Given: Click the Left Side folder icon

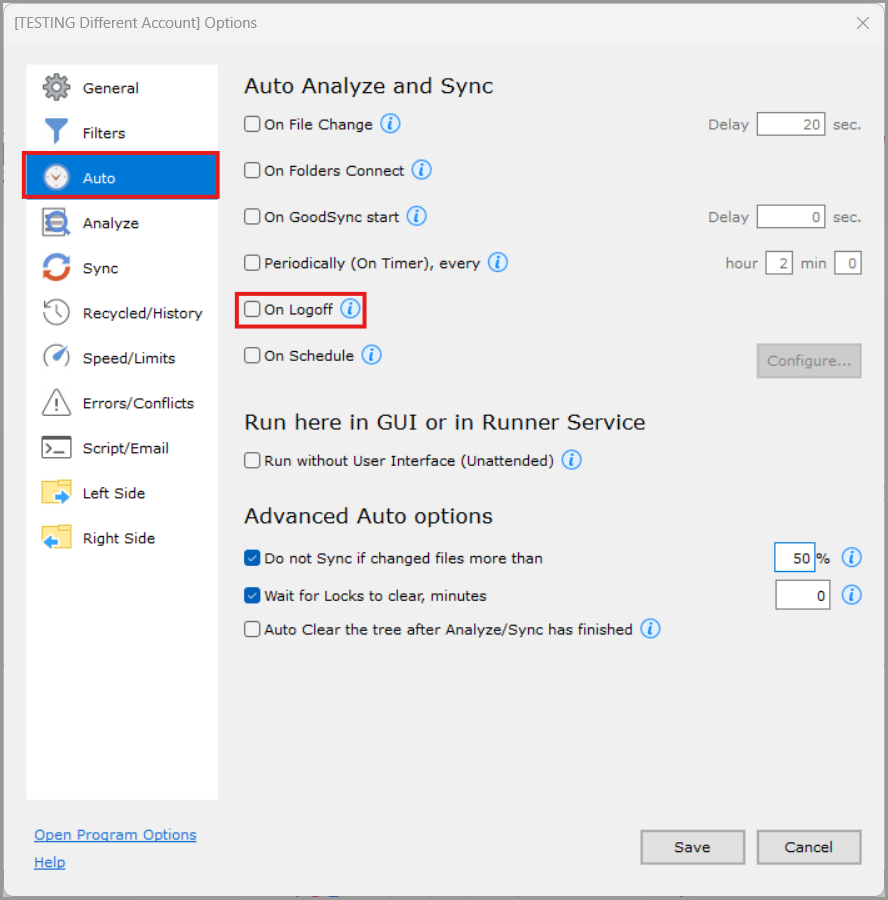Looking at the screenshot, I should point(56,492).
